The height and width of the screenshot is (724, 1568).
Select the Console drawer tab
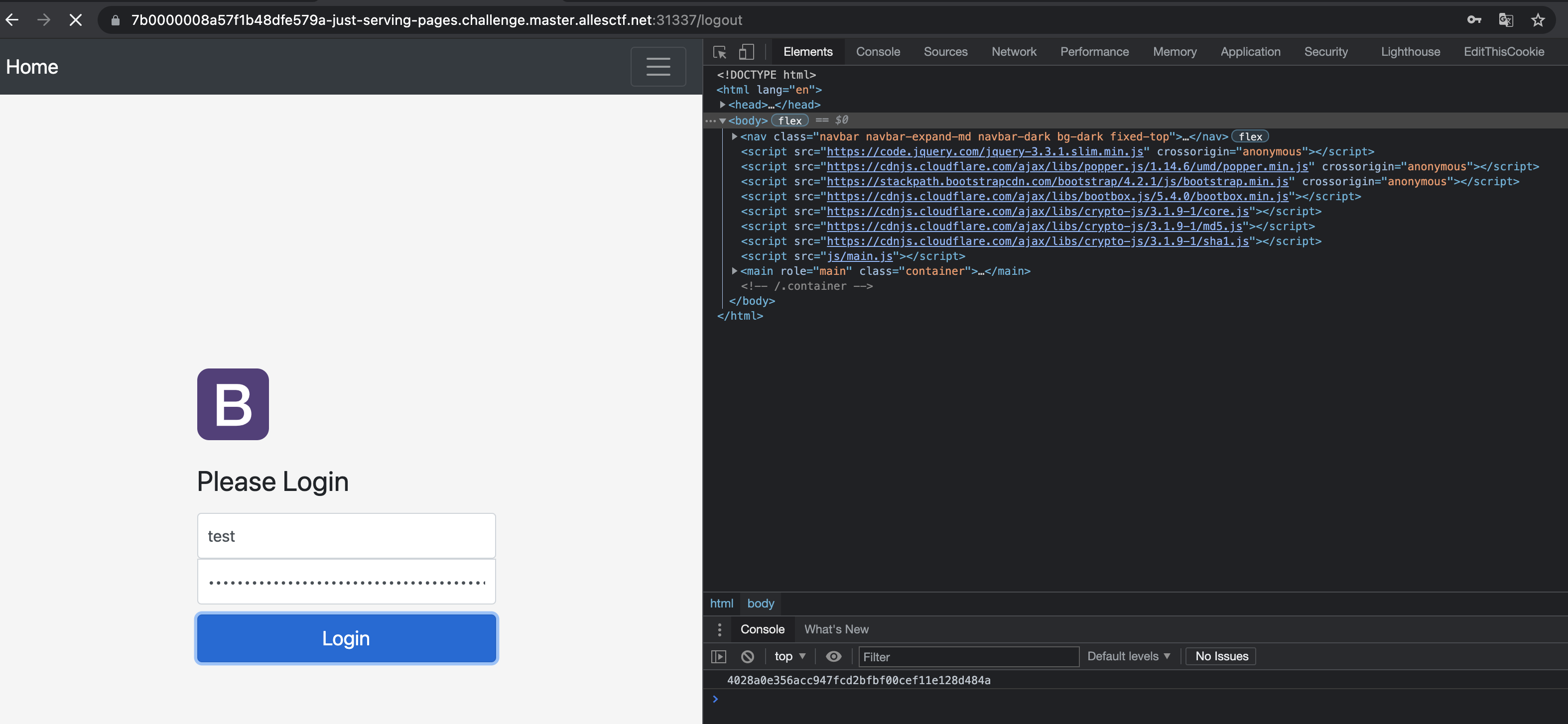click(762, 629)
